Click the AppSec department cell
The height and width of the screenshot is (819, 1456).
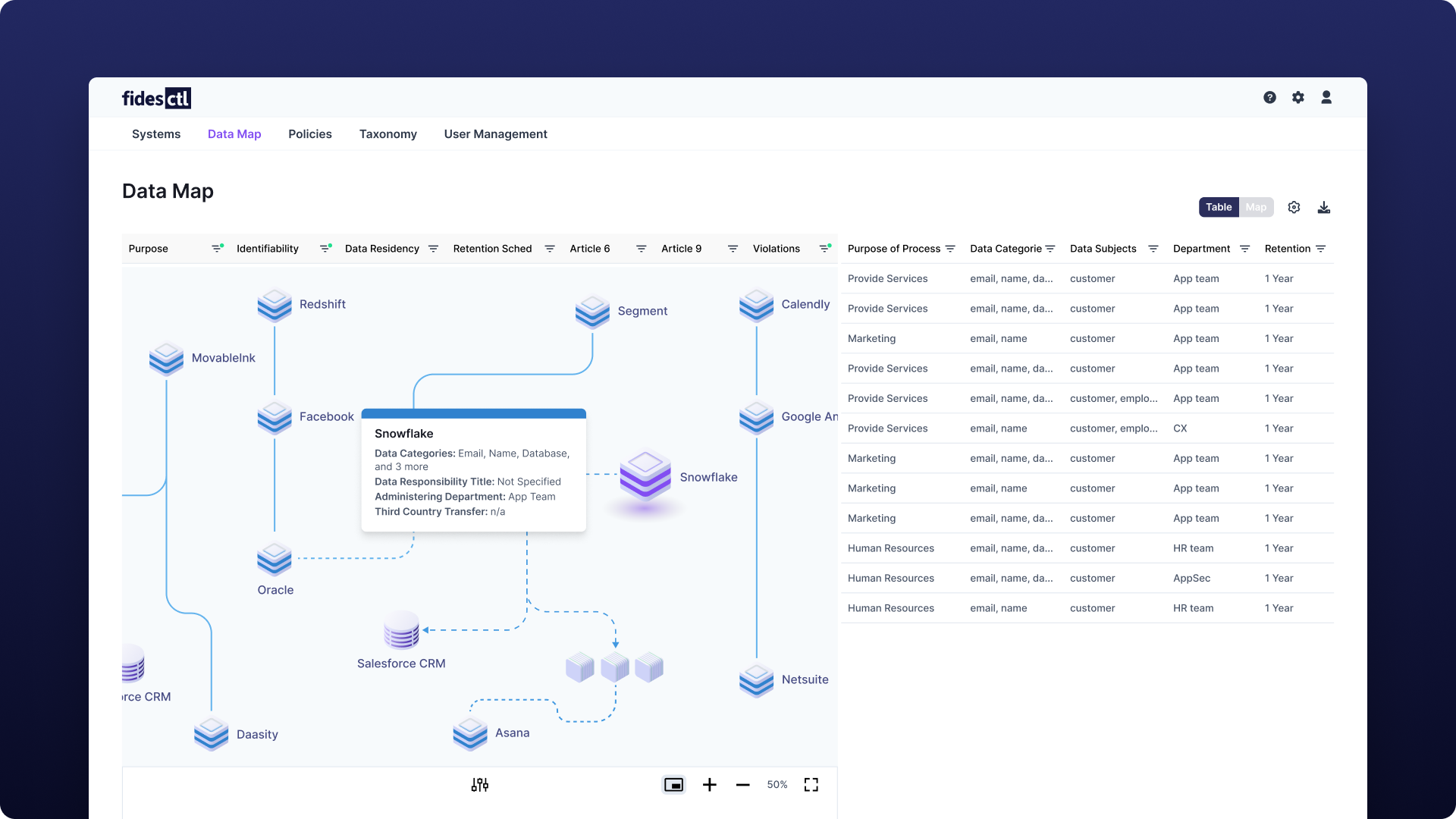1191,579
